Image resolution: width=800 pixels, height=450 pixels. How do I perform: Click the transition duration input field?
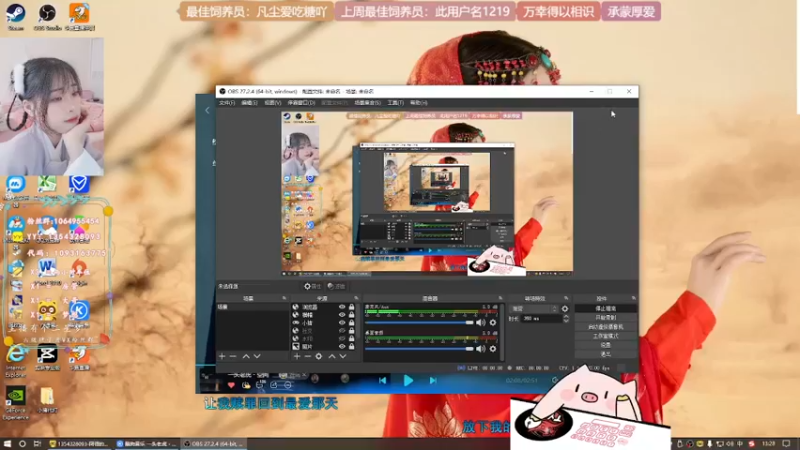pos(541,318)
